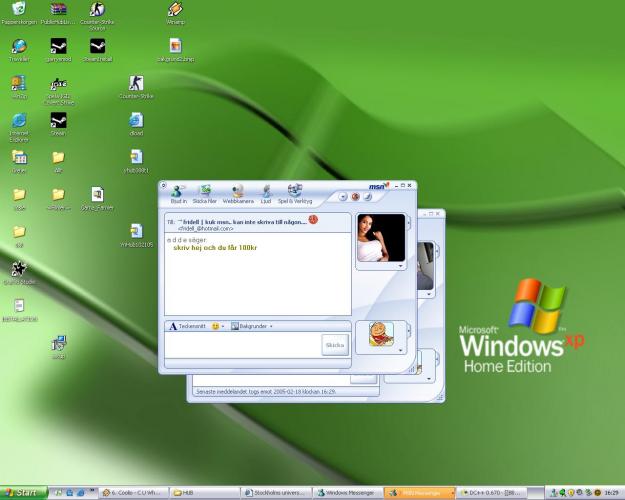The image size is (625, 500).
Task: Start Webbkamera from the chat toolbar
Action: [238, 193]
